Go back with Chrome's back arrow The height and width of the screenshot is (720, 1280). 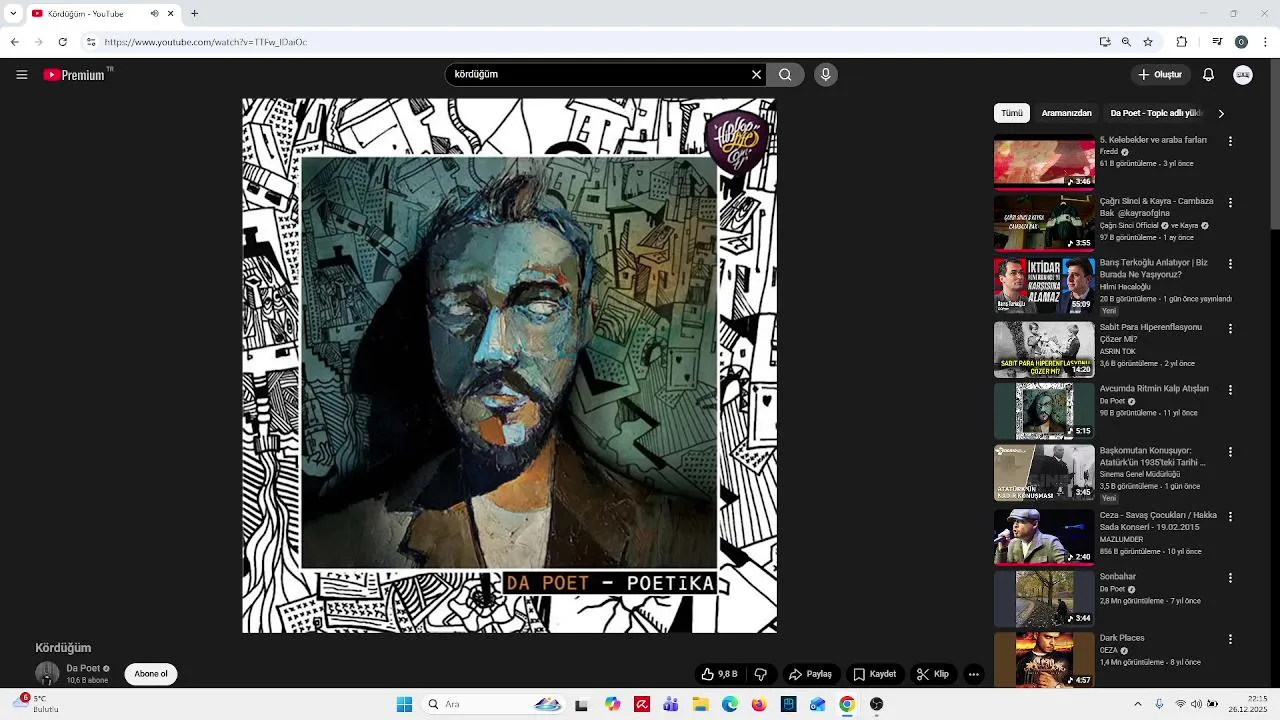(x=14, y=42)
